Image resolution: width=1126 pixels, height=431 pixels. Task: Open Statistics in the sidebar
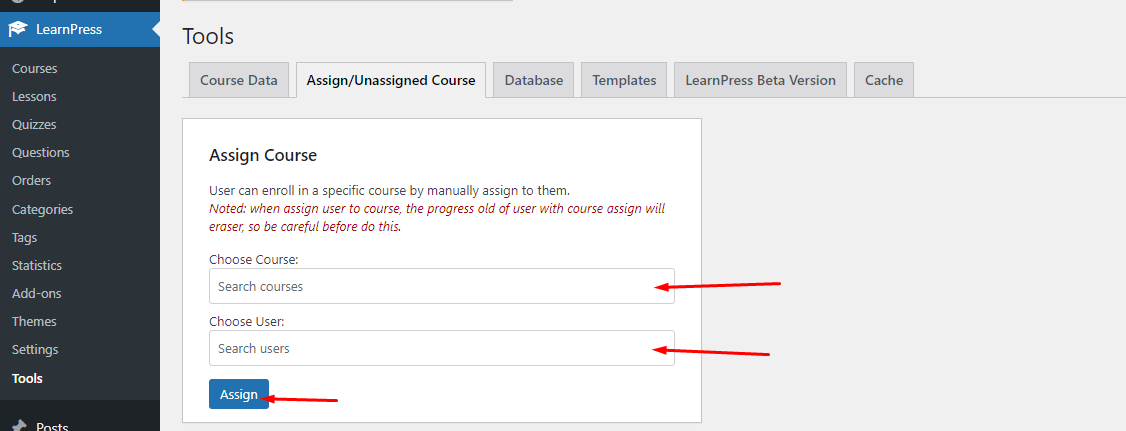coord(37,265)
